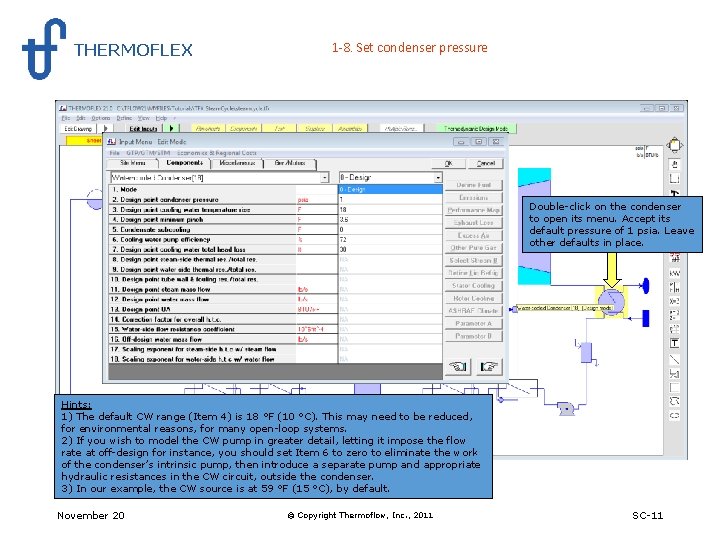Click the feedwater heater vessel icon
The height and width of the screenshot is (540, 720).
(586, 352)
